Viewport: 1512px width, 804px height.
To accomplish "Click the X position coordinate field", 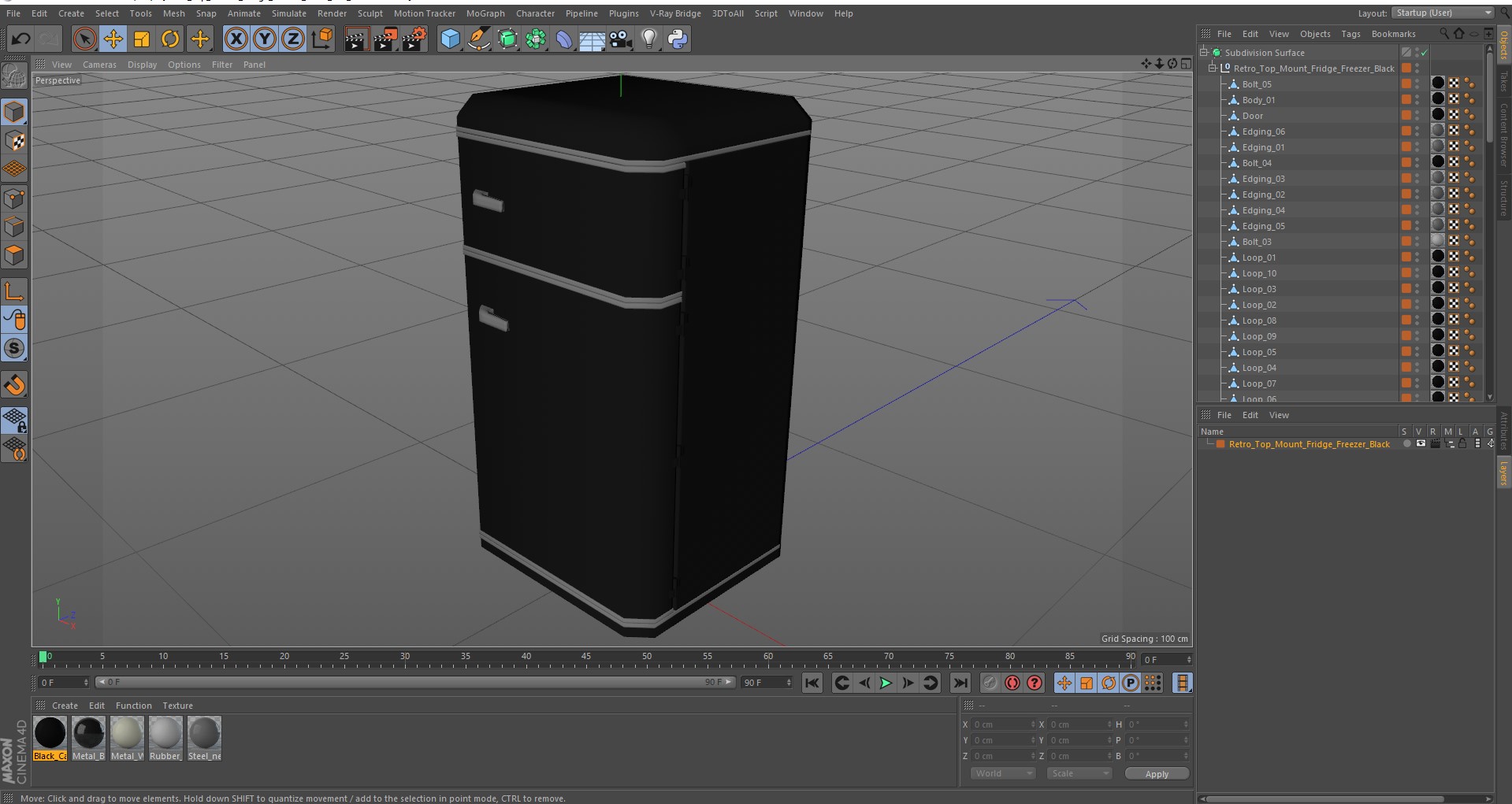I will point(1003,724).
